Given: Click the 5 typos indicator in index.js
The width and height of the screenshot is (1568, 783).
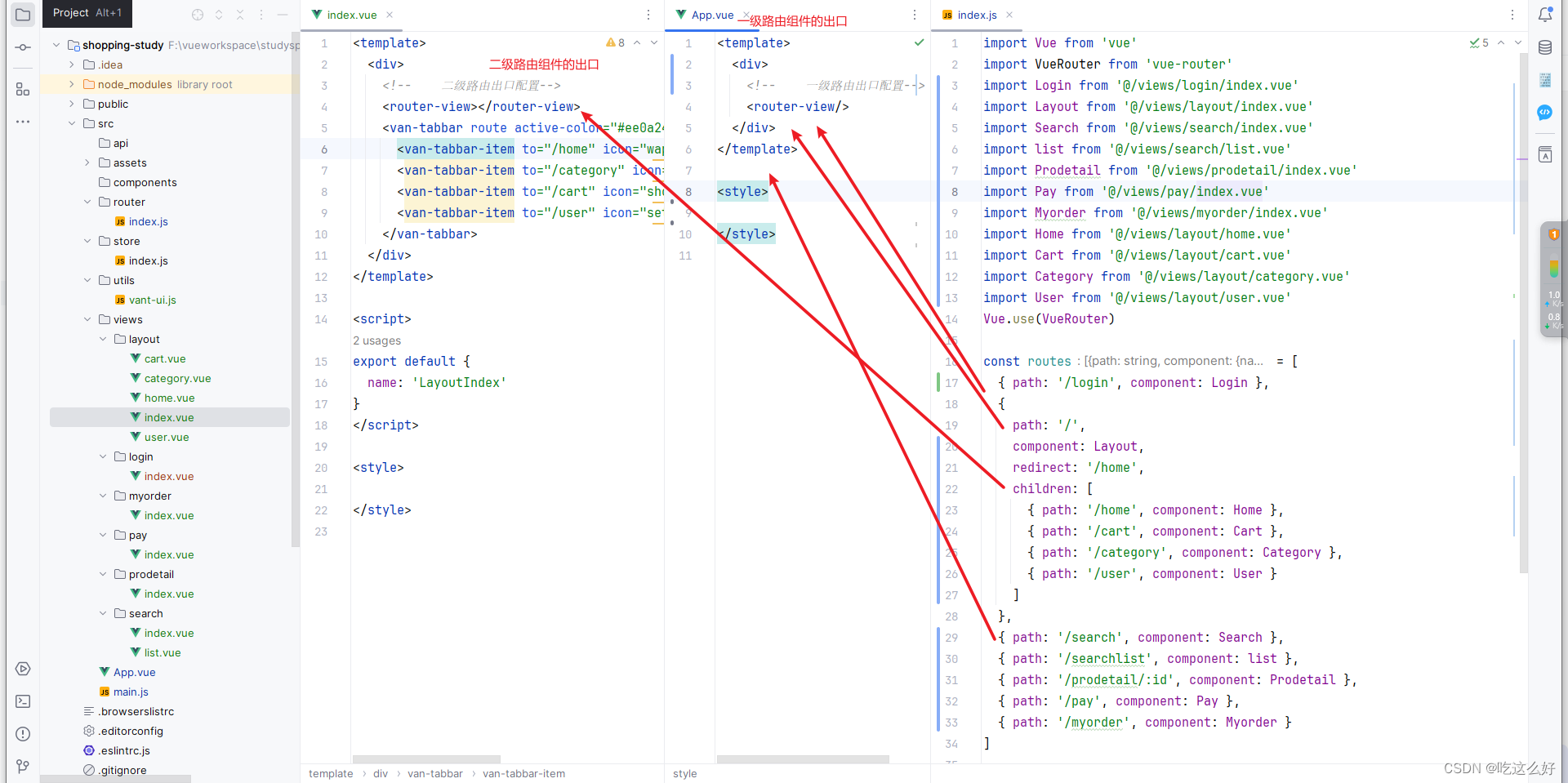Looking at the screenshot, I should (1479, 42).
